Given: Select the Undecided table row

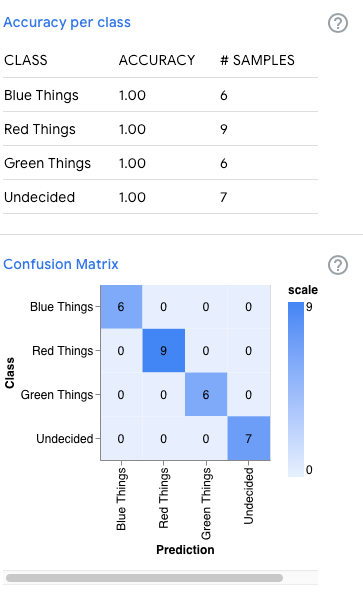Looking at the screenshot, I should pyautogui.click(x=160, y=197).
